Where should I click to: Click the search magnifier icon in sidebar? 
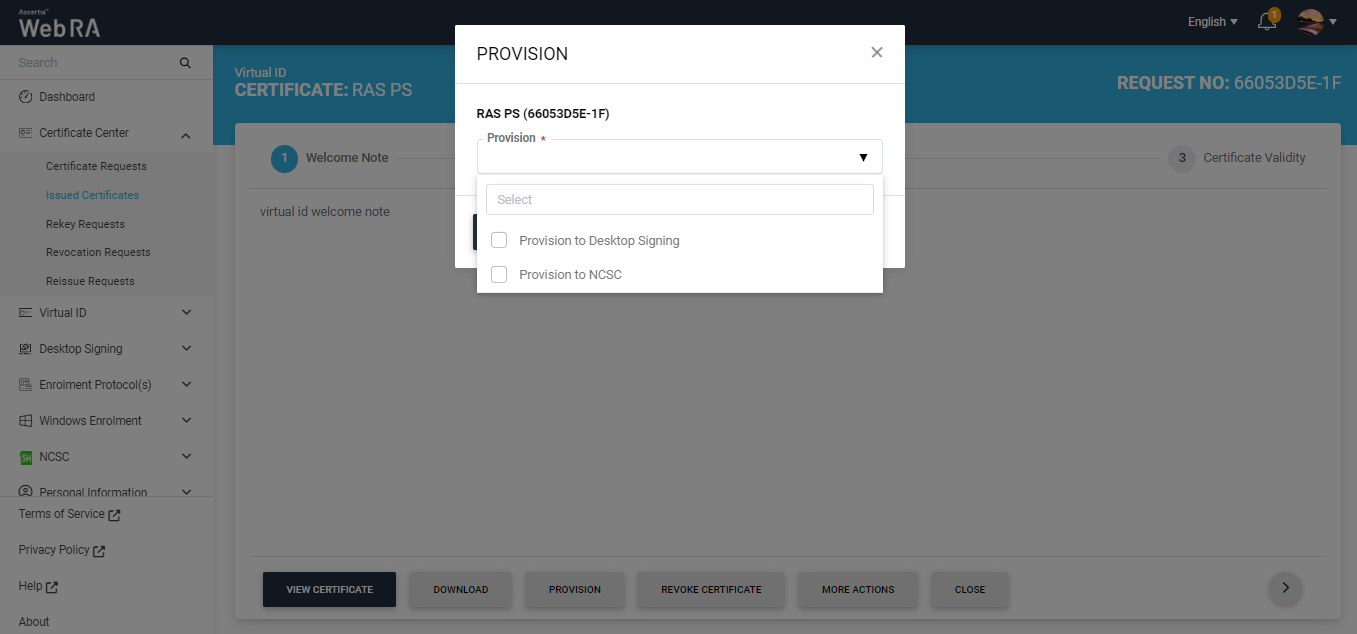pyautogui.click(x=185, y=63)
